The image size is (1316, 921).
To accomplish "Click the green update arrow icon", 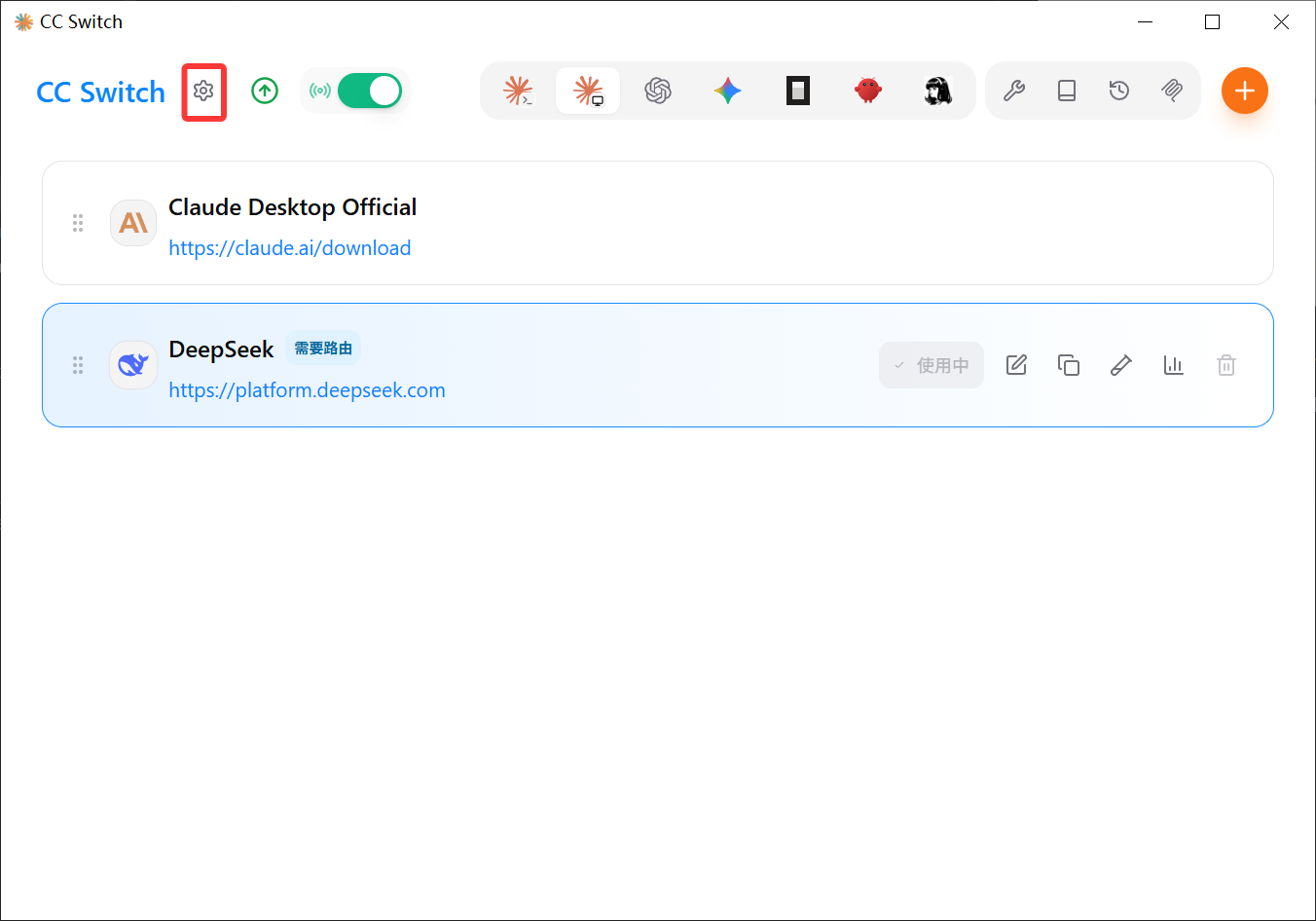I will coord(265,91).
